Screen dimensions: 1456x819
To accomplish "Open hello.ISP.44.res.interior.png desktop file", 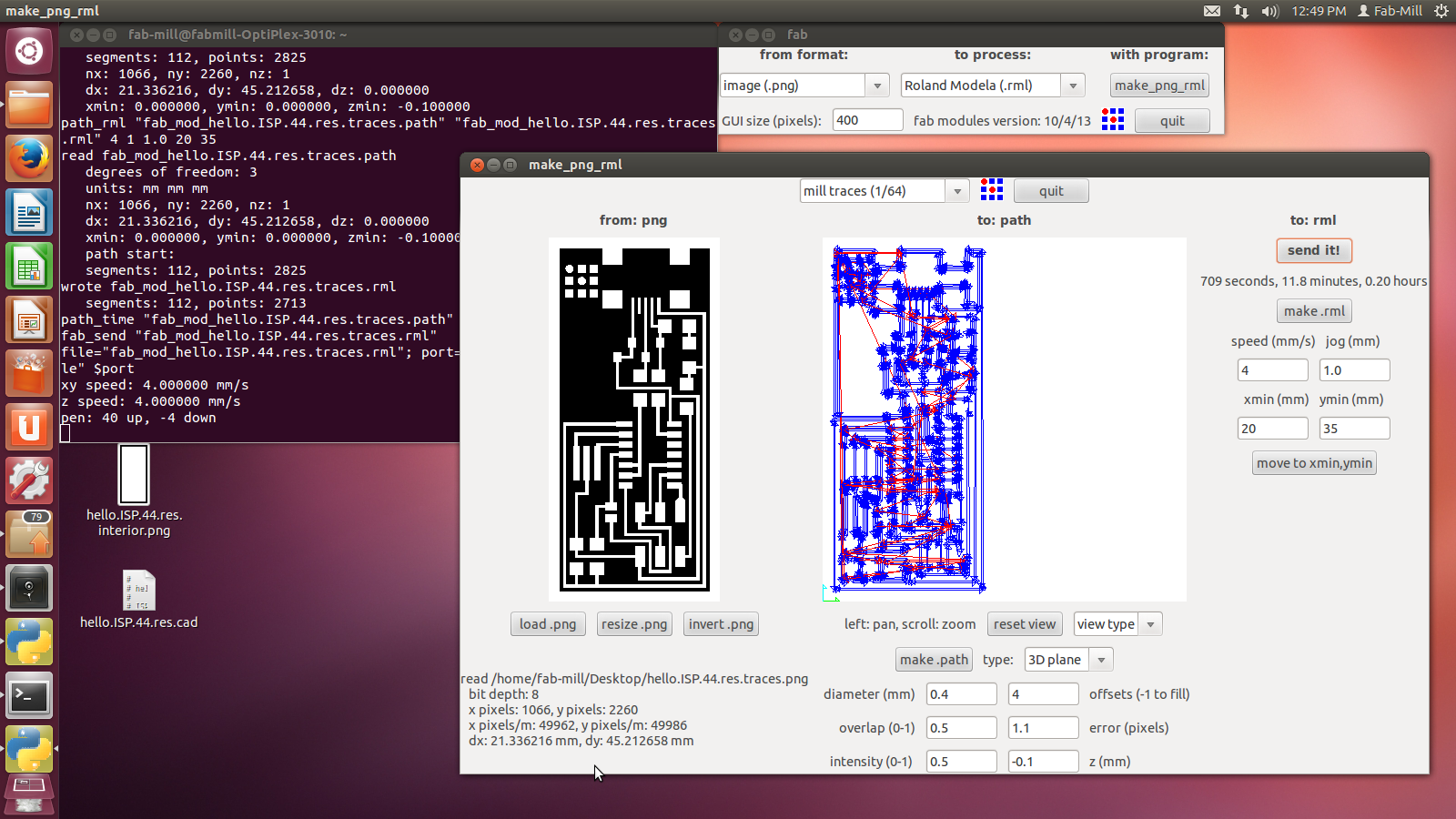I will (134, 475).
